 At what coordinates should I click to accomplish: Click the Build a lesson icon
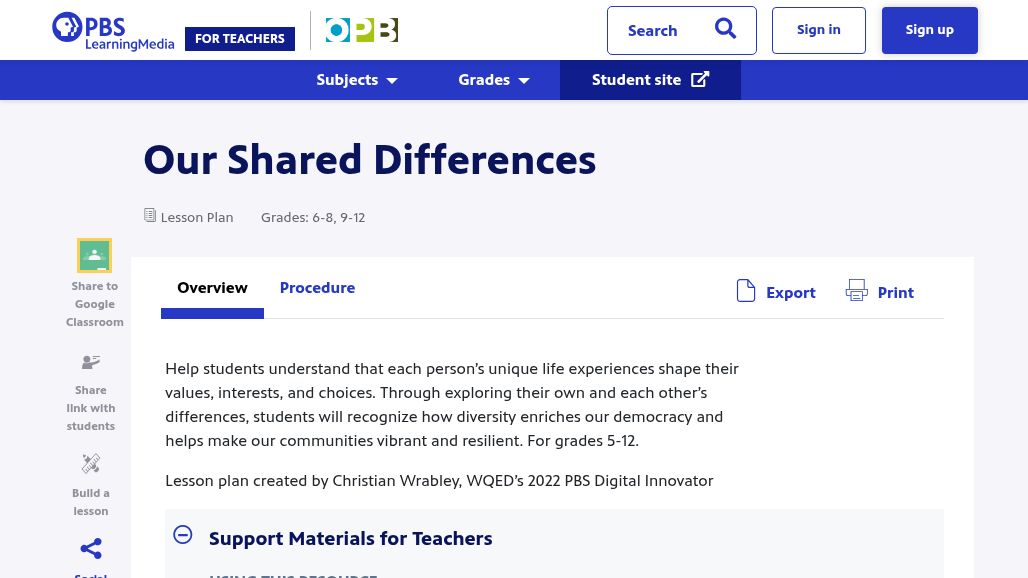point(91,464)
